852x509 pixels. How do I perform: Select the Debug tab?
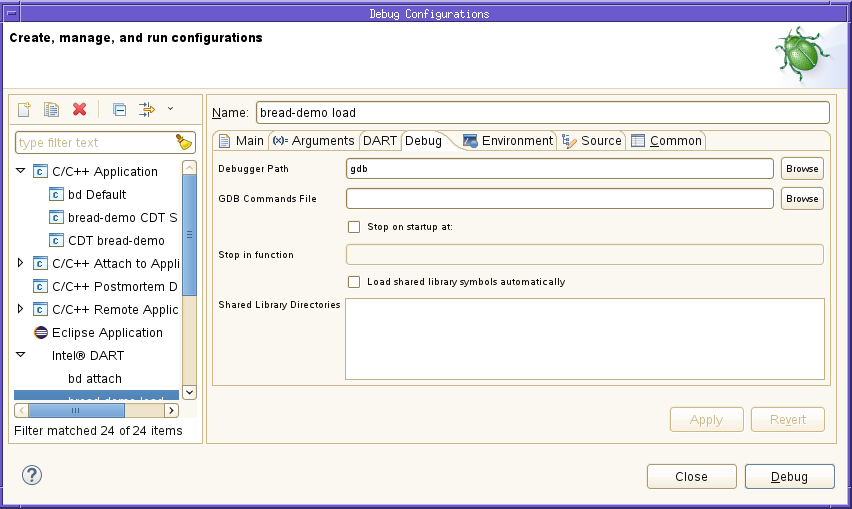pyautogui.click(x=423, y=141)
